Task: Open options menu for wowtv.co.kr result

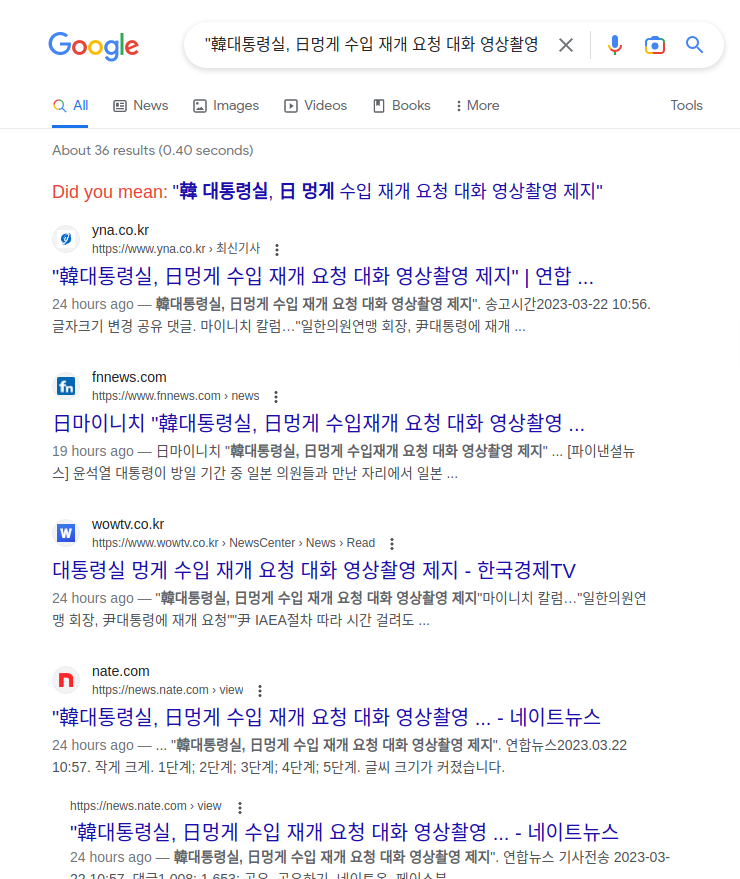Action: click(392, 544)
